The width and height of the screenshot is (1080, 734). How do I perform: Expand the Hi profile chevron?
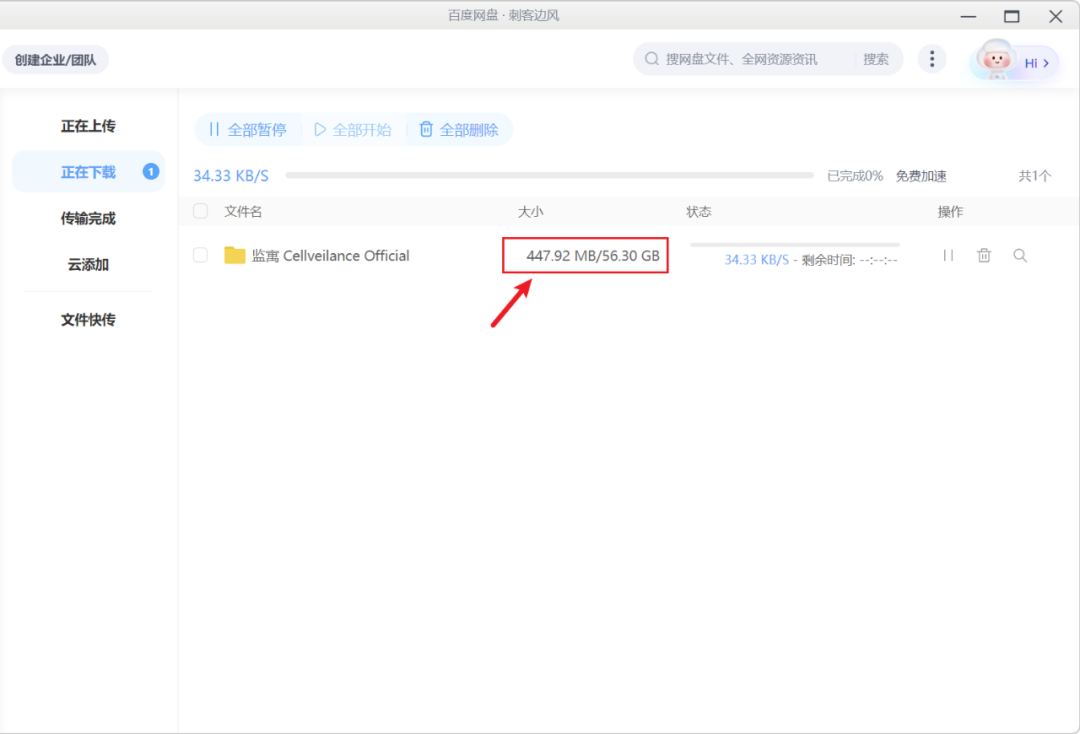click(x=1046, y=63)
